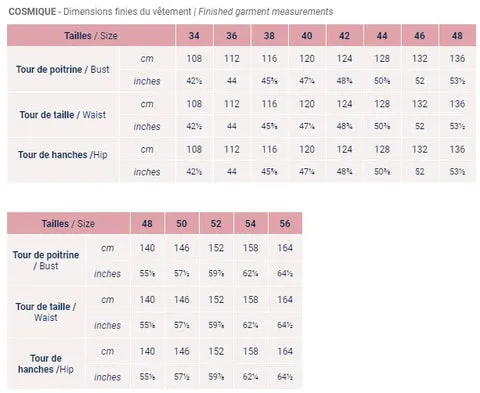Select the 158 hip cm value under size 54
Viewport: 480px width, 393px height.
250,351
